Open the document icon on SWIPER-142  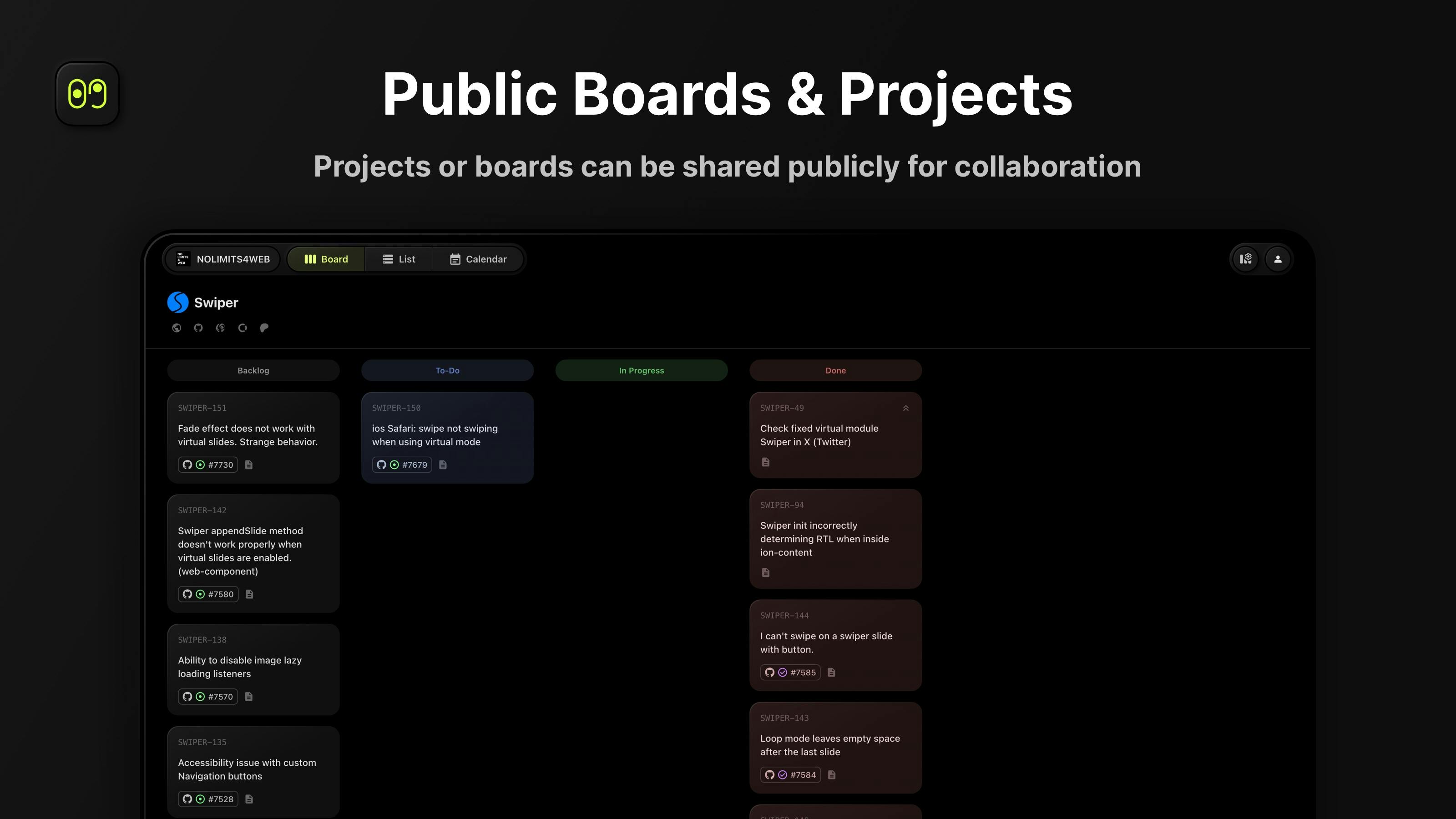(249, 594)
